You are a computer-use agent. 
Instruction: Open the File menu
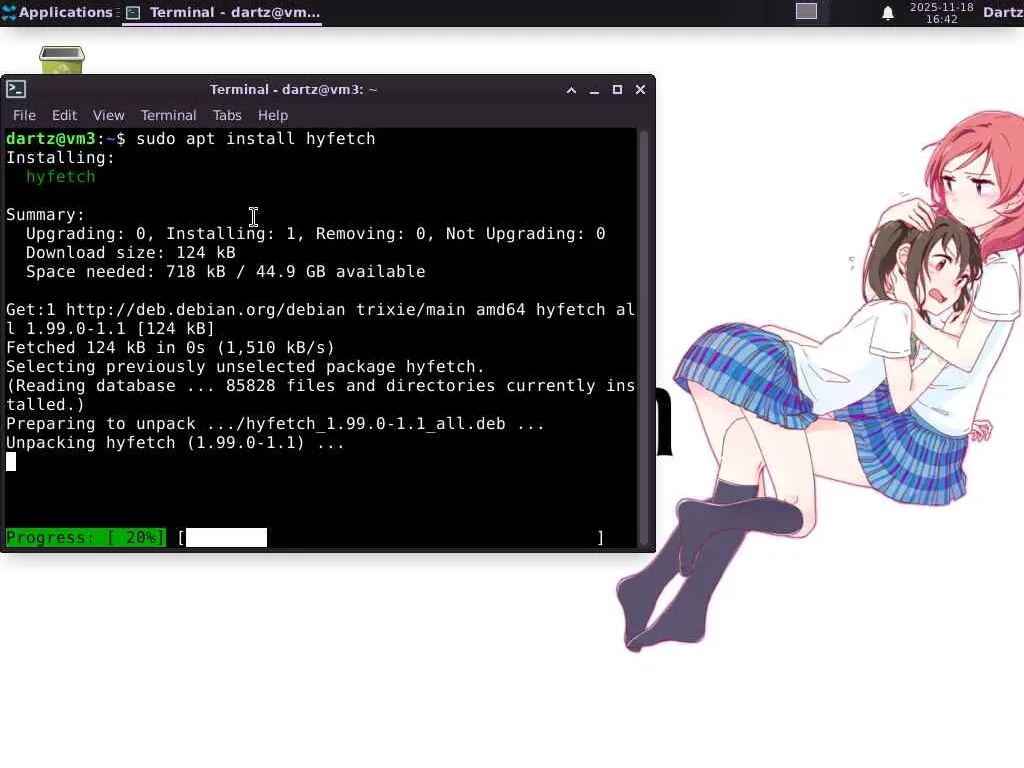coord(24,116)
